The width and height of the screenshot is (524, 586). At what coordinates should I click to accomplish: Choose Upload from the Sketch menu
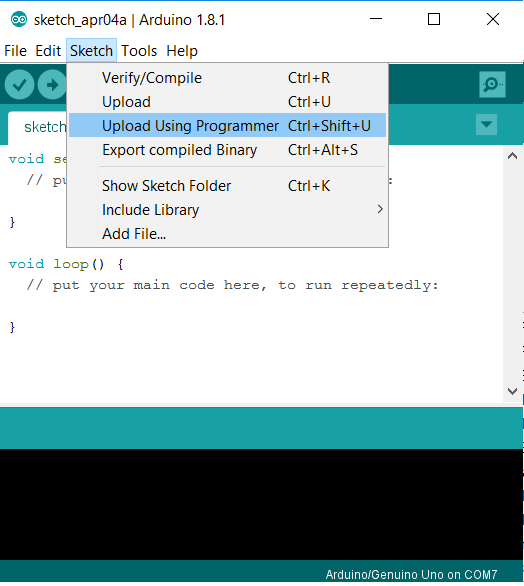(x=227, y=102)
